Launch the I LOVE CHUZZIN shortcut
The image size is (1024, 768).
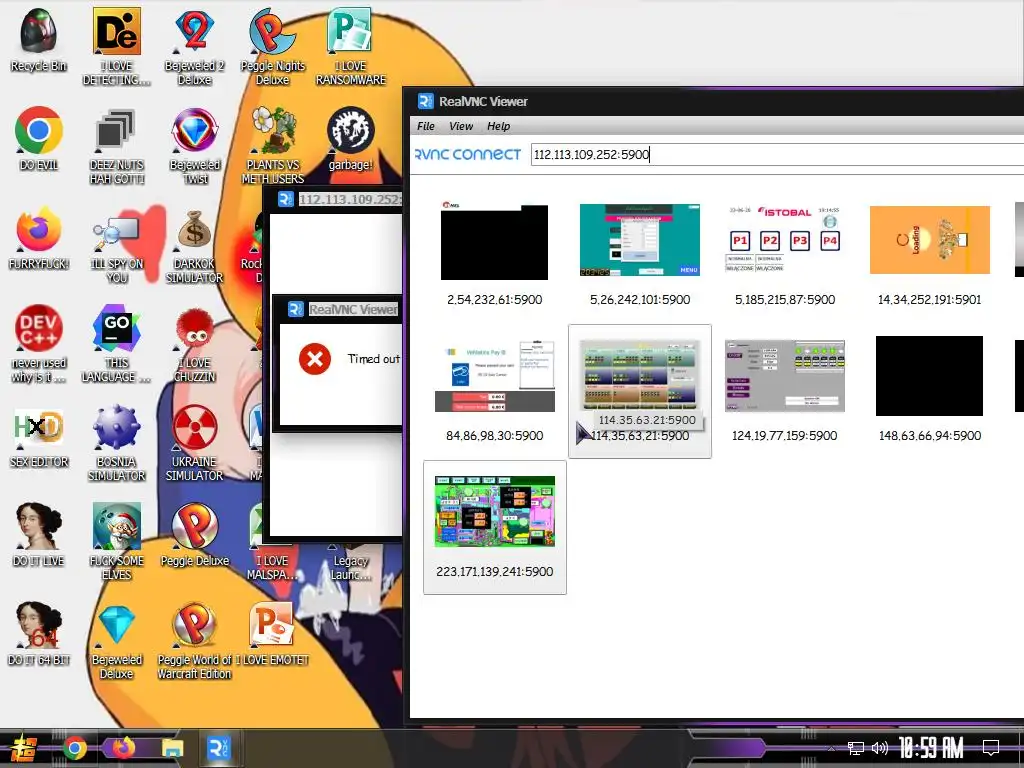[195, 330]
